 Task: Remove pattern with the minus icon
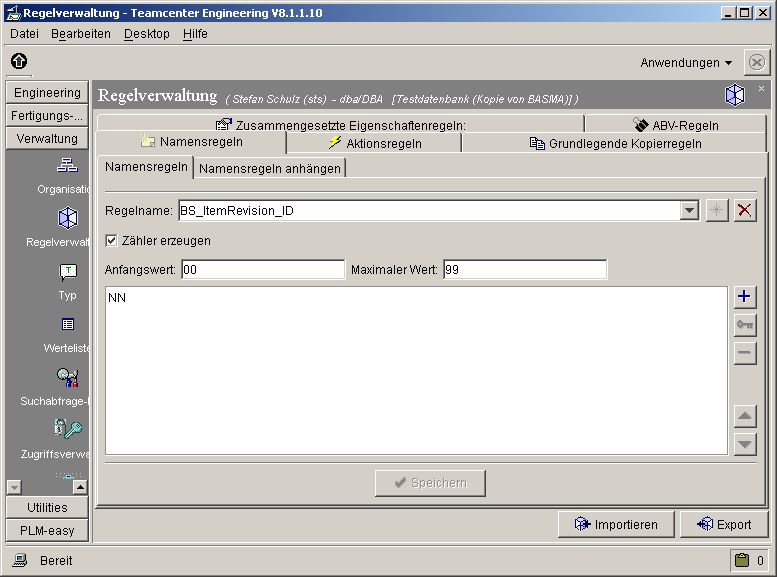pyautogui.click(x=744, y=353)
